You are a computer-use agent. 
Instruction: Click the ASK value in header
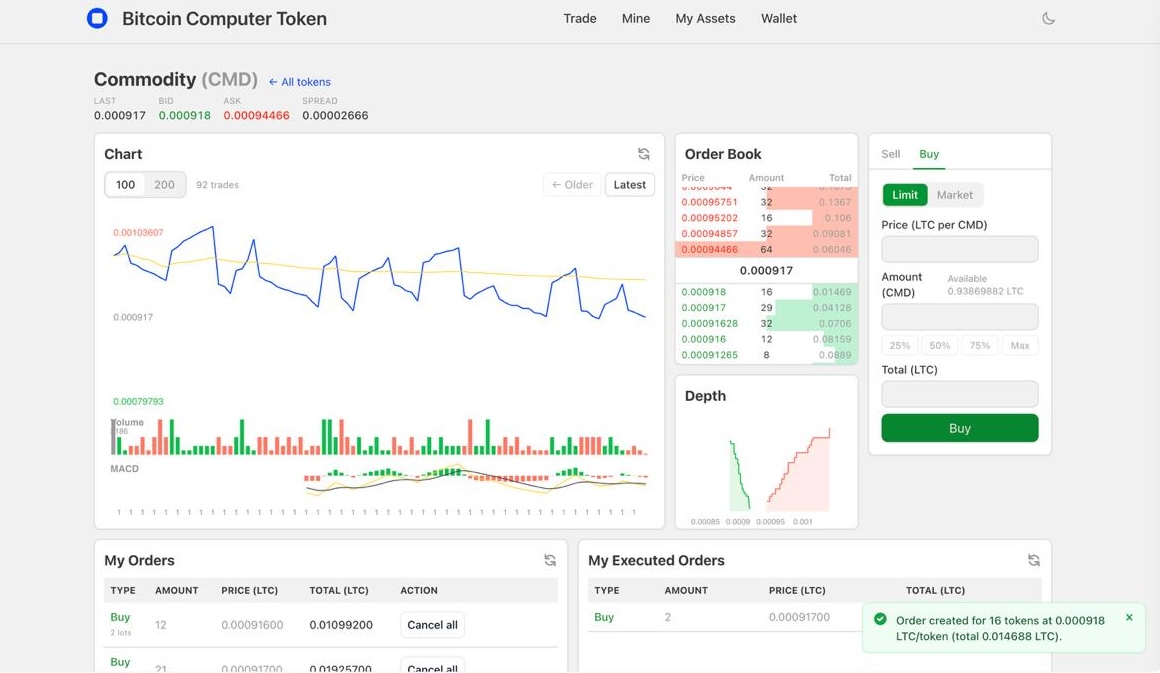click(x=256, y=115)
